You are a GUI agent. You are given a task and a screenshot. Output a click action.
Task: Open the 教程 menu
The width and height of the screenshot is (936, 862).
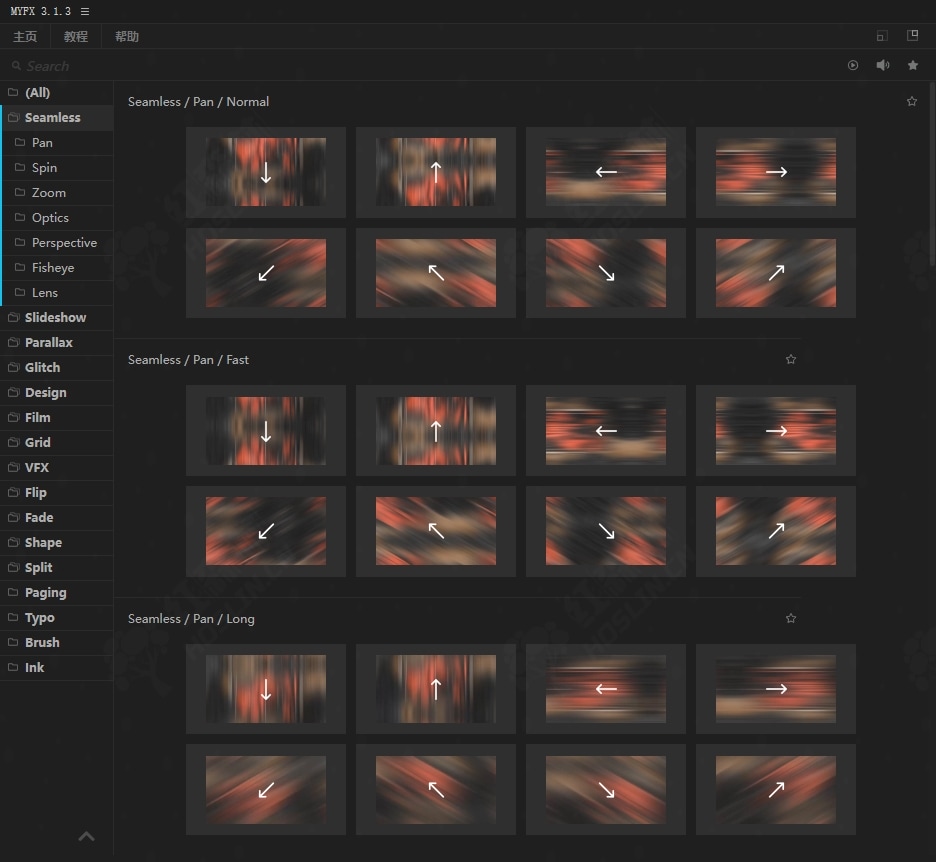(x=76, y=37)
